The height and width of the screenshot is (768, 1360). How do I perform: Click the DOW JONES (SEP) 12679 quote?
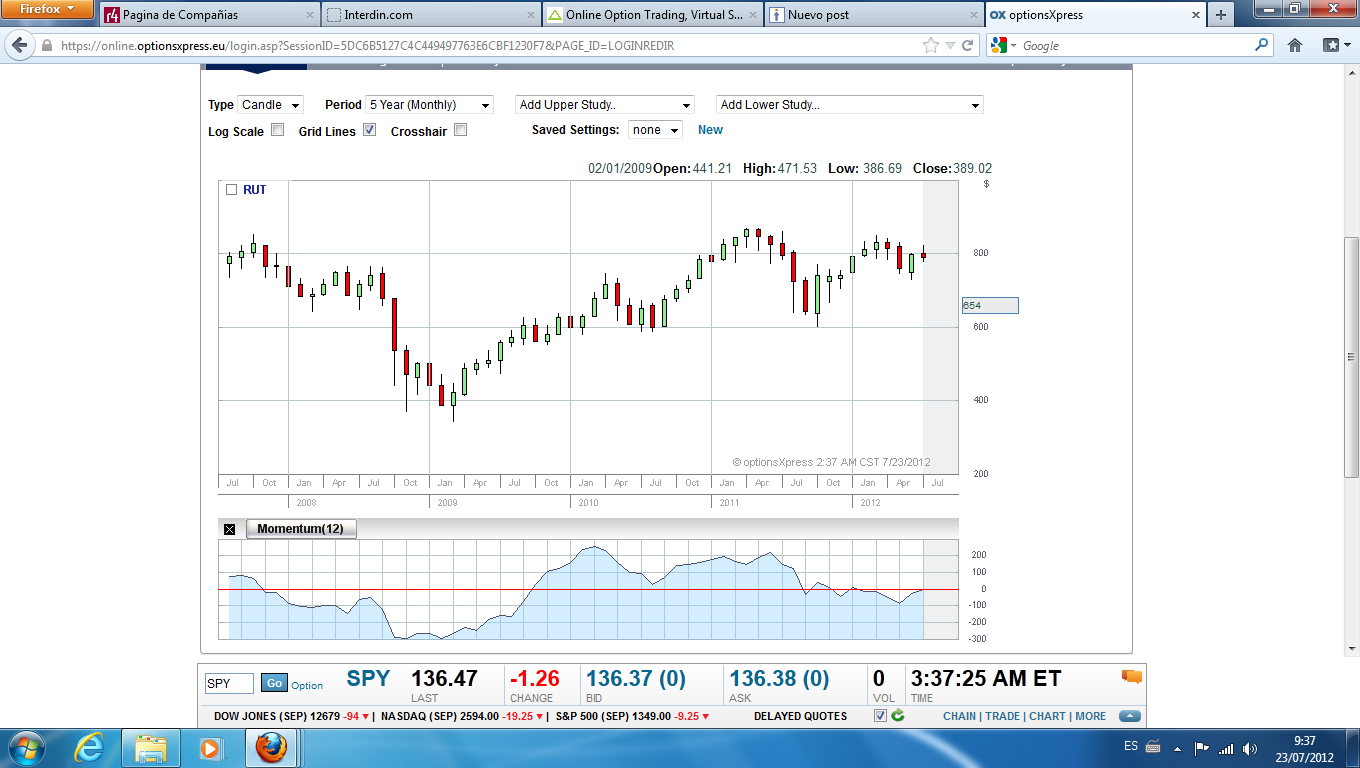point(292,716)
